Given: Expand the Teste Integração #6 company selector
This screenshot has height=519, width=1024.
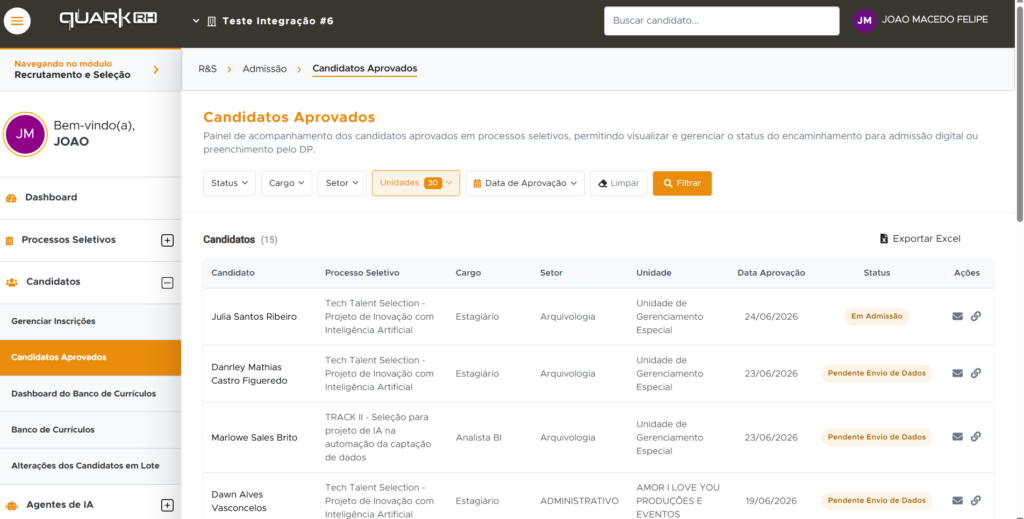Looking at the screenshot, I should (x=195, y=21).
